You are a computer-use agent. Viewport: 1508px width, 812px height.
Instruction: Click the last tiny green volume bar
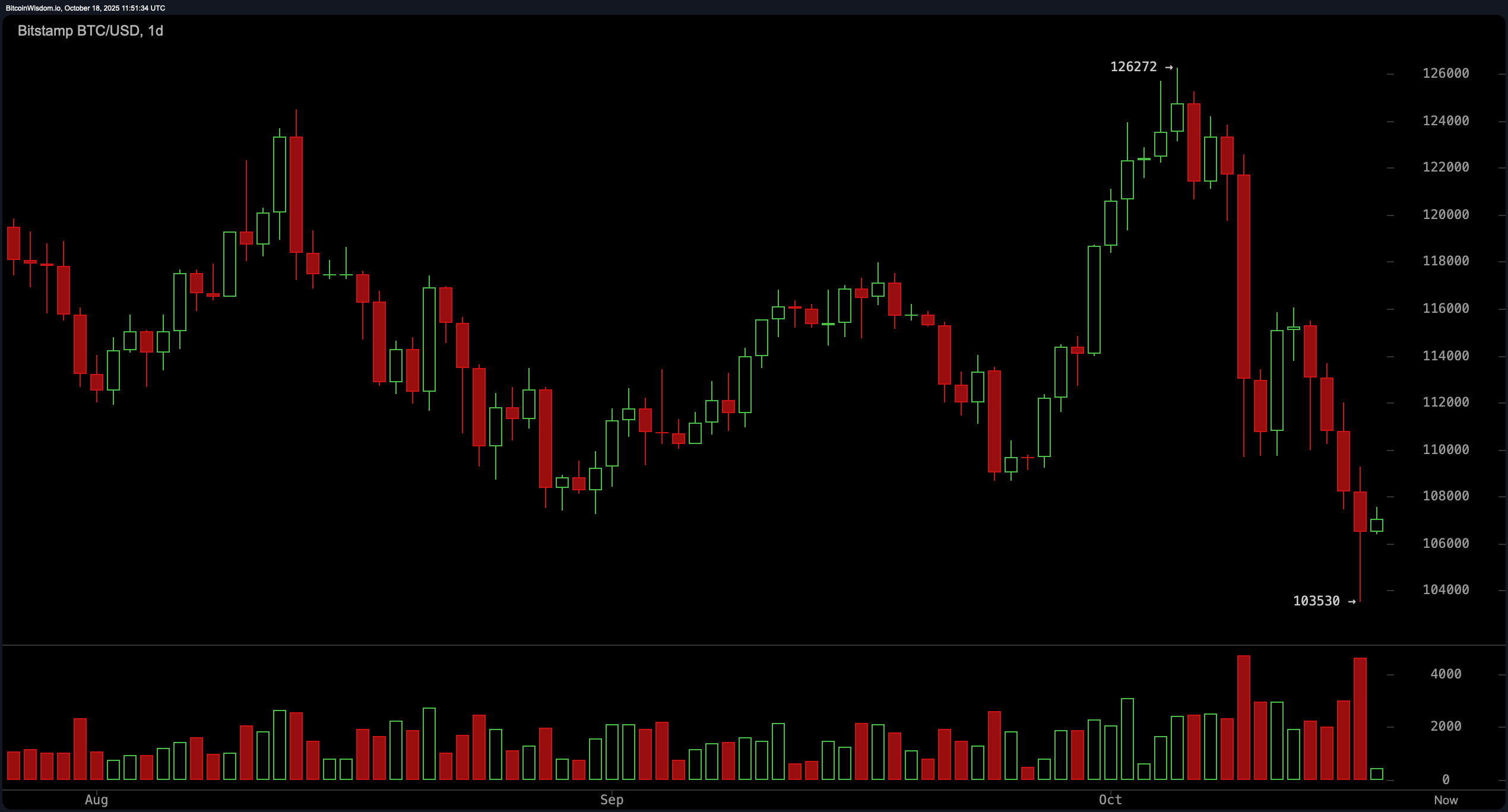pyautogui.click(x=1376, y=774)
